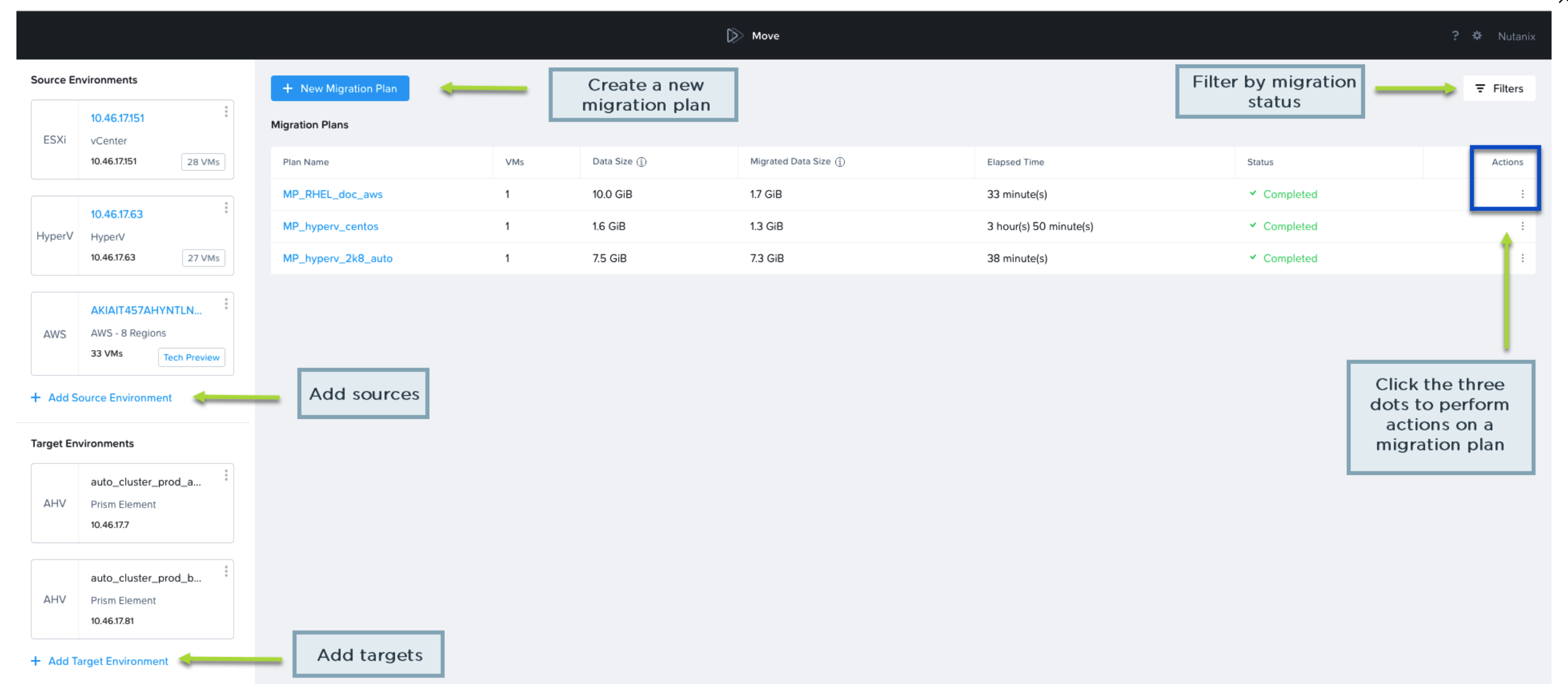Click the Move logo icon in header
The width and height of the screenshot is (1568, 699).
tap(734, 36)
